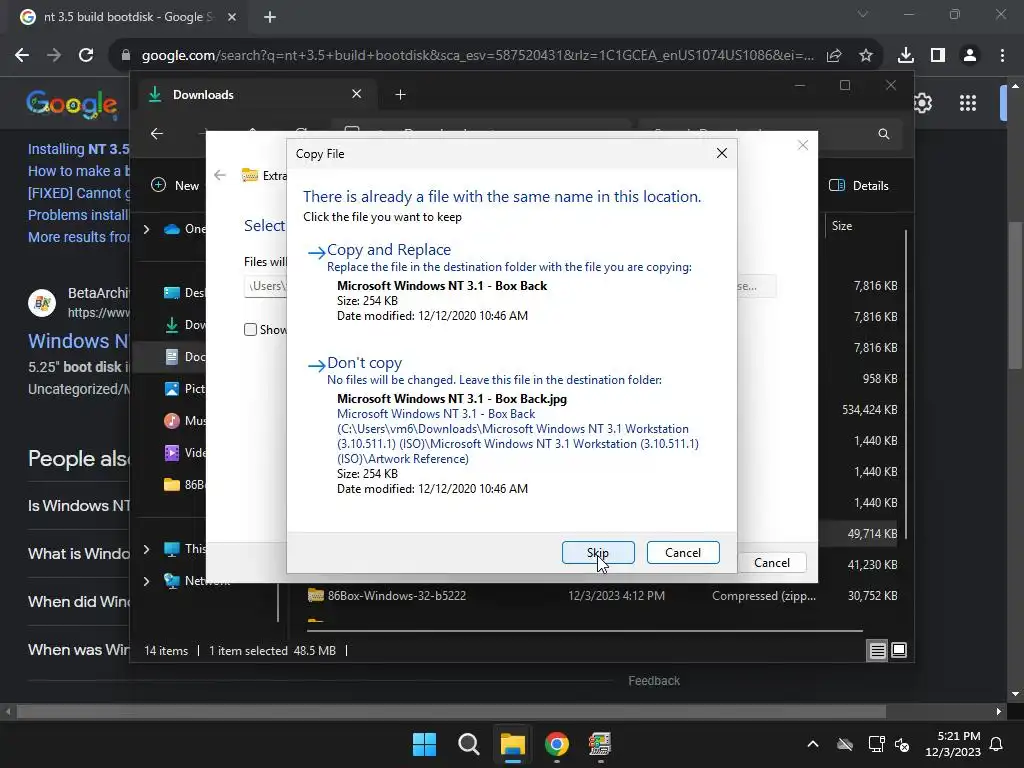Select the nt 3.5 build bootdisk tab

click(x=127, y=17)
